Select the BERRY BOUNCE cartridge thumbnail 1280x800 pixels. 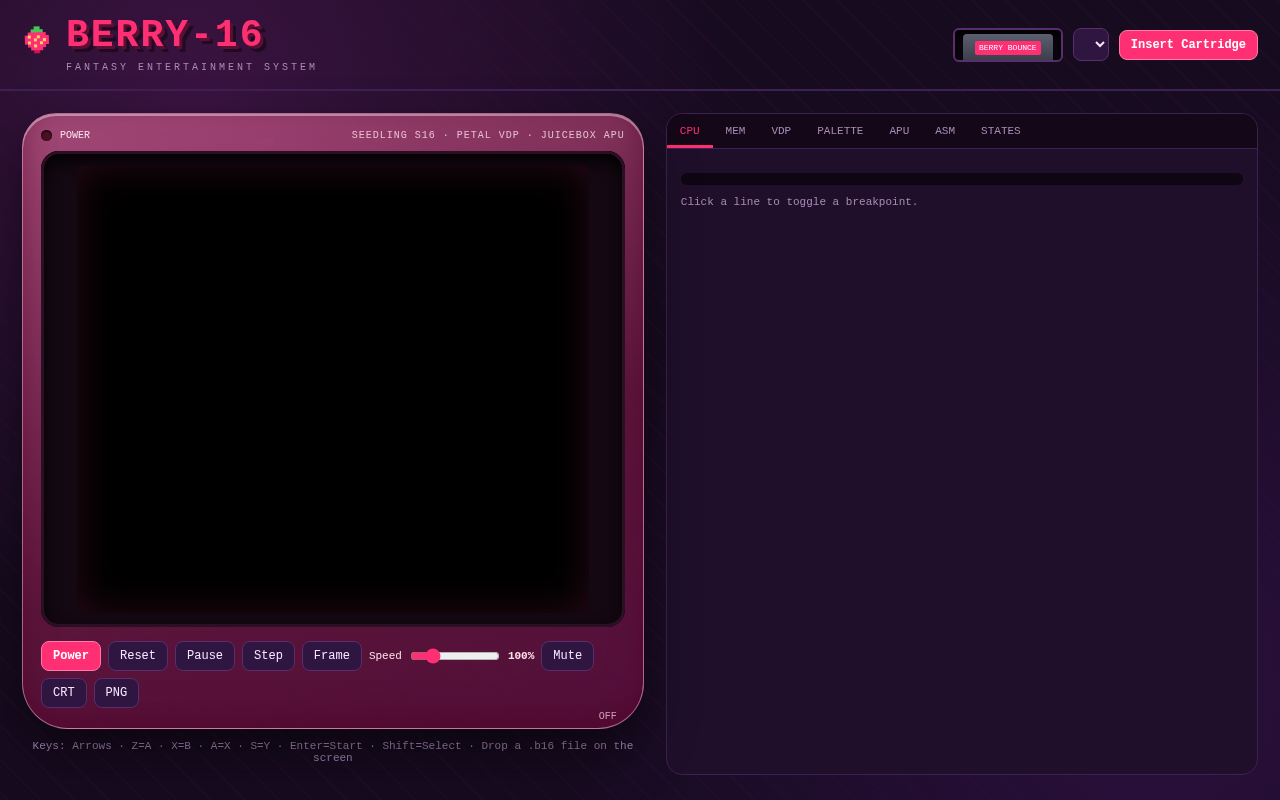(1008, 45)
